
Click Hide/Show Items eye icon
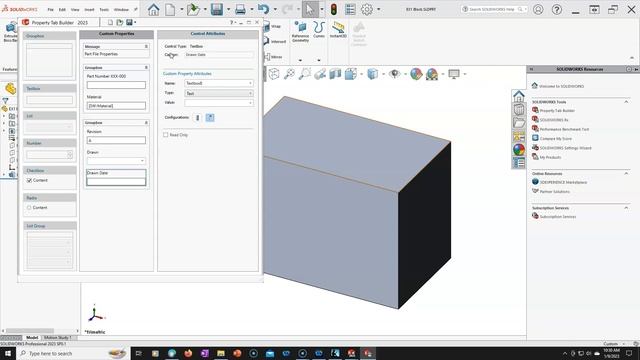(394, 74)
